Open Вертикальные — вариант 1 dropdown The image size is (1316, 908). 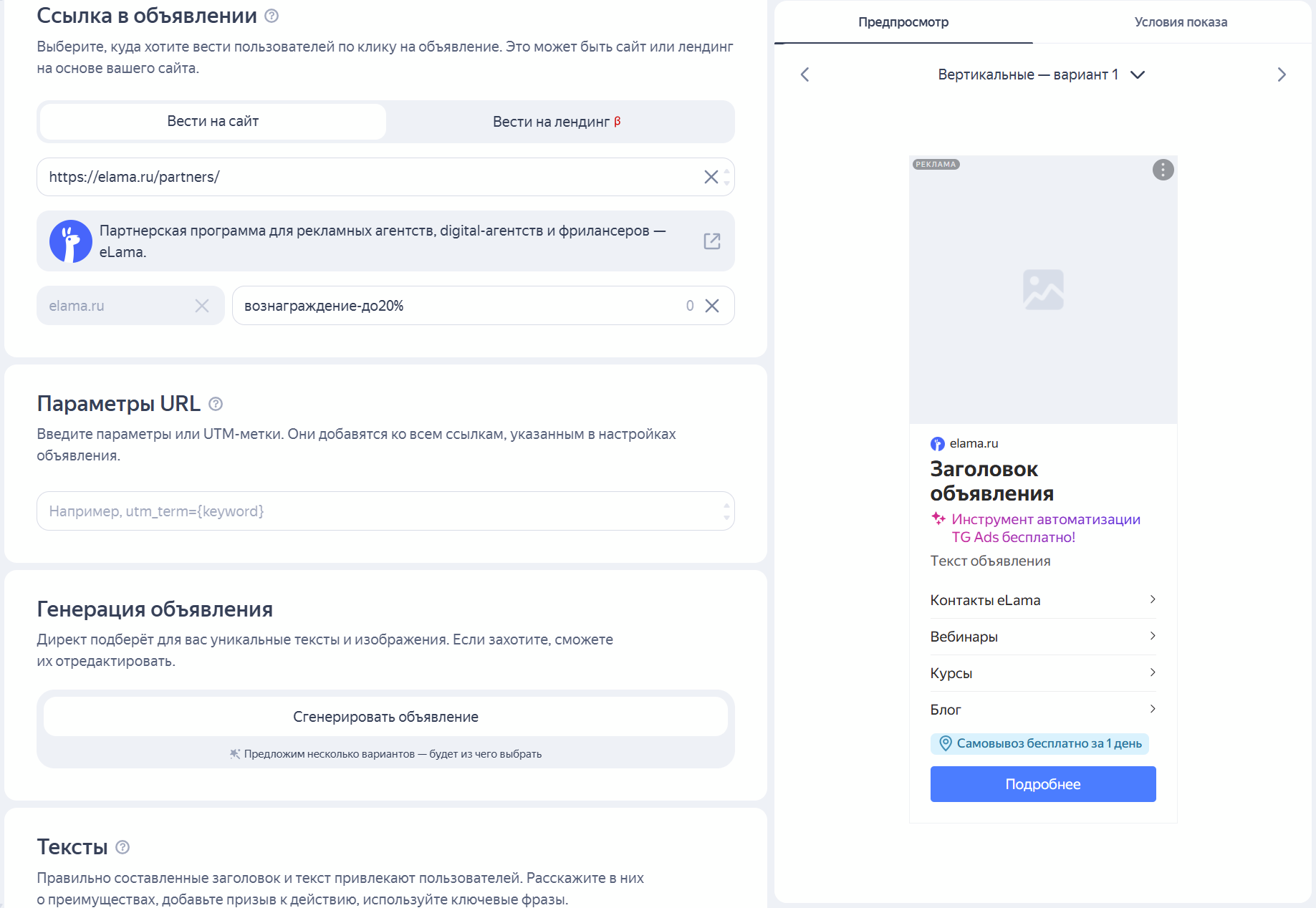pyautogui.click(x=1042, y=74)
